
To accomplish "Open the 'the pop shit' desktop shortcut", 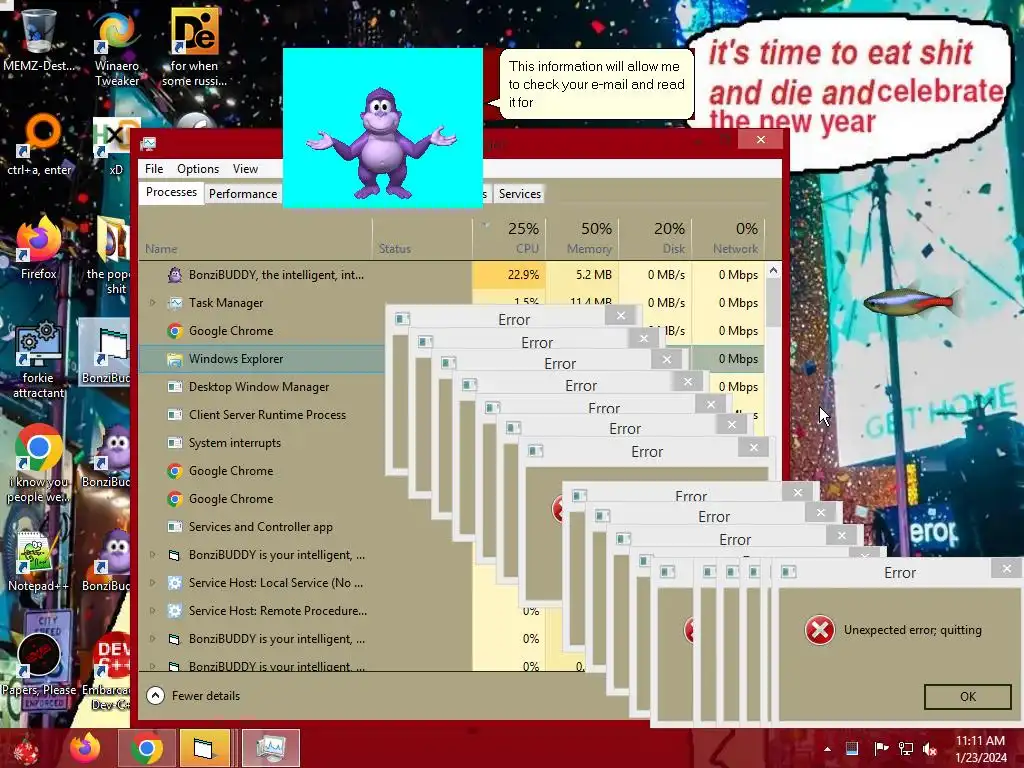I will 108,256.
